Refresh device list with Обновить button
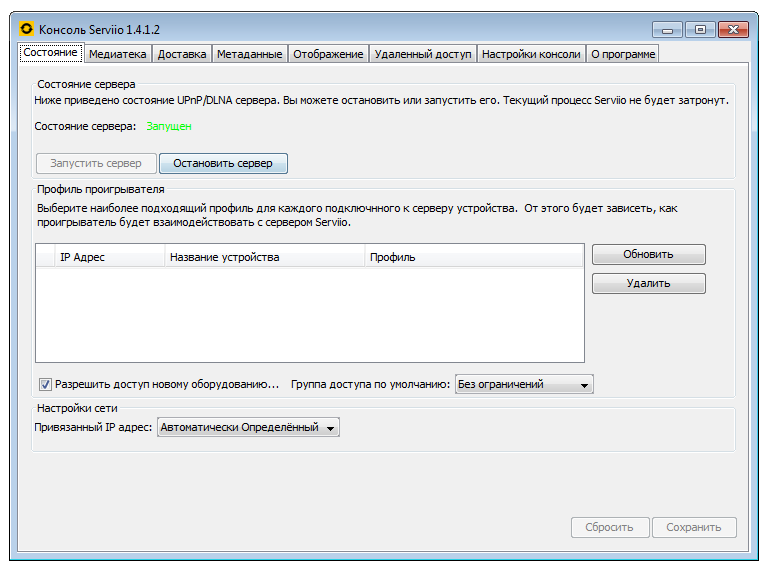The image size is (768, 568). (x=648, y=255)
